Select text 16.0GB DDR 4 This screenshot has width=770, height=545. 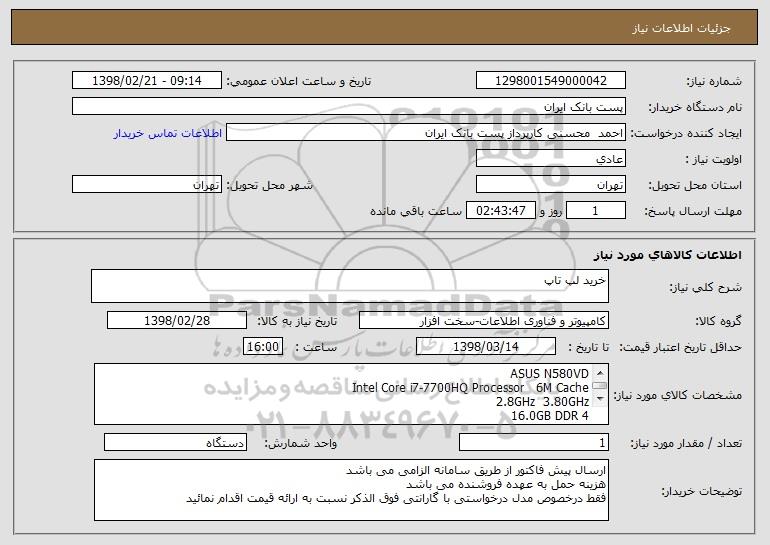pos(550,415)
